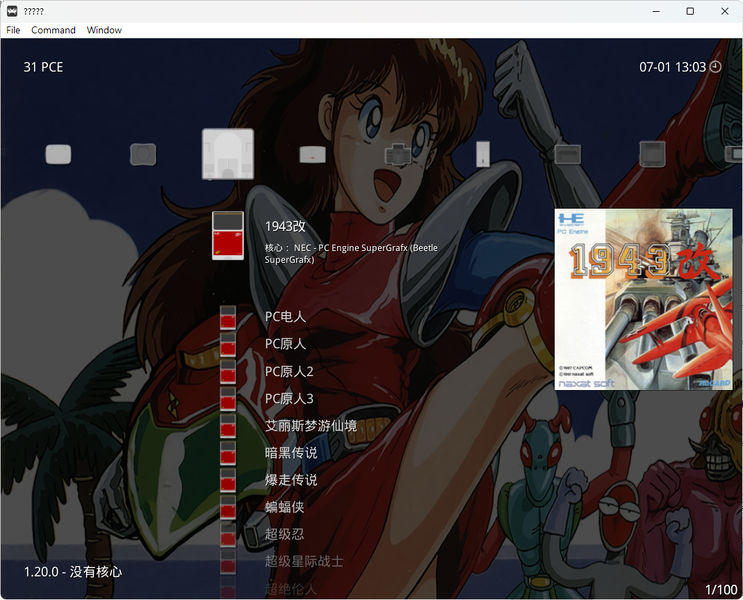Select the dark cross-shaped console icon
This screenshot has width=743, height=600.
tap(398, 154)
